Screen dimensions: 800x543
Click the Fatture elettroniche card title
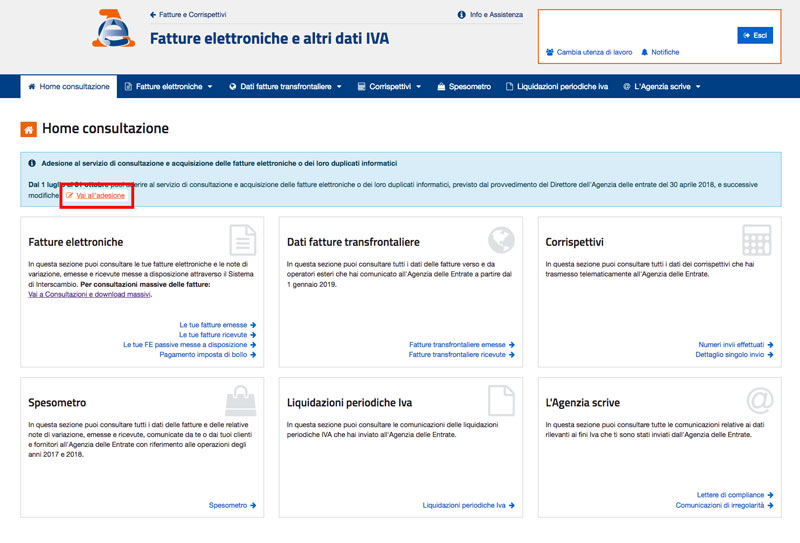(x=76, y=242)
